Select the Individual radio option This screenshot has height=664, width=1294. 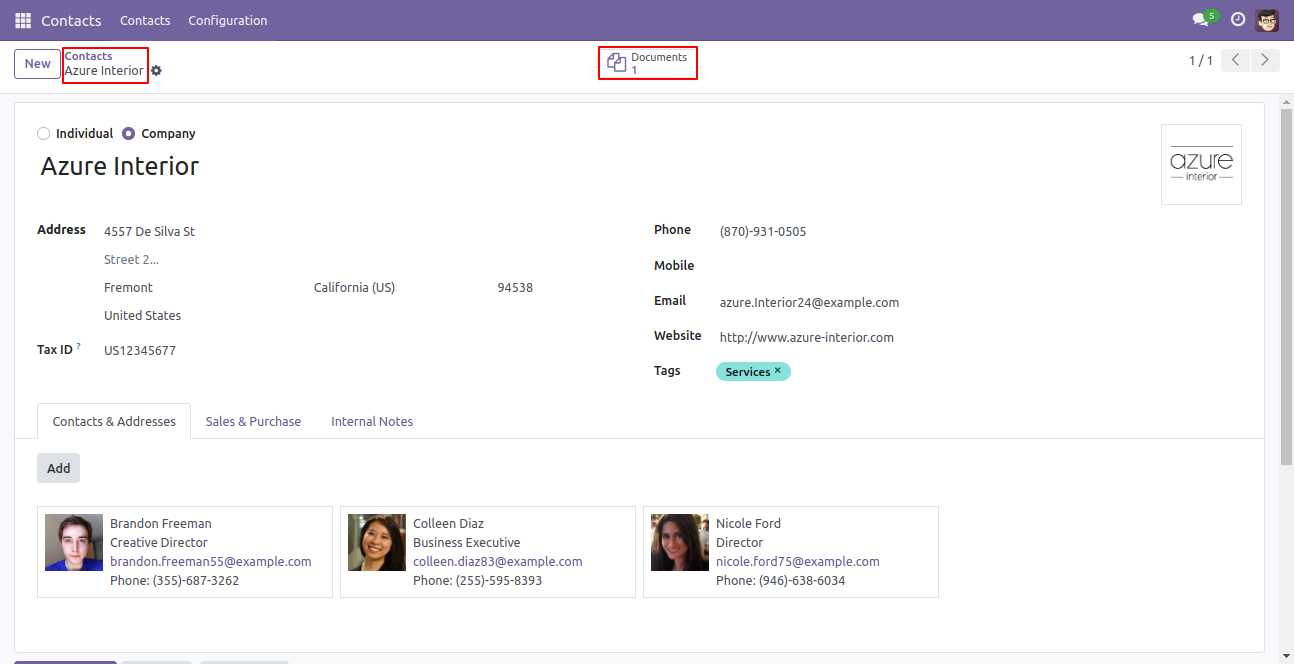(x=43, y=133)
